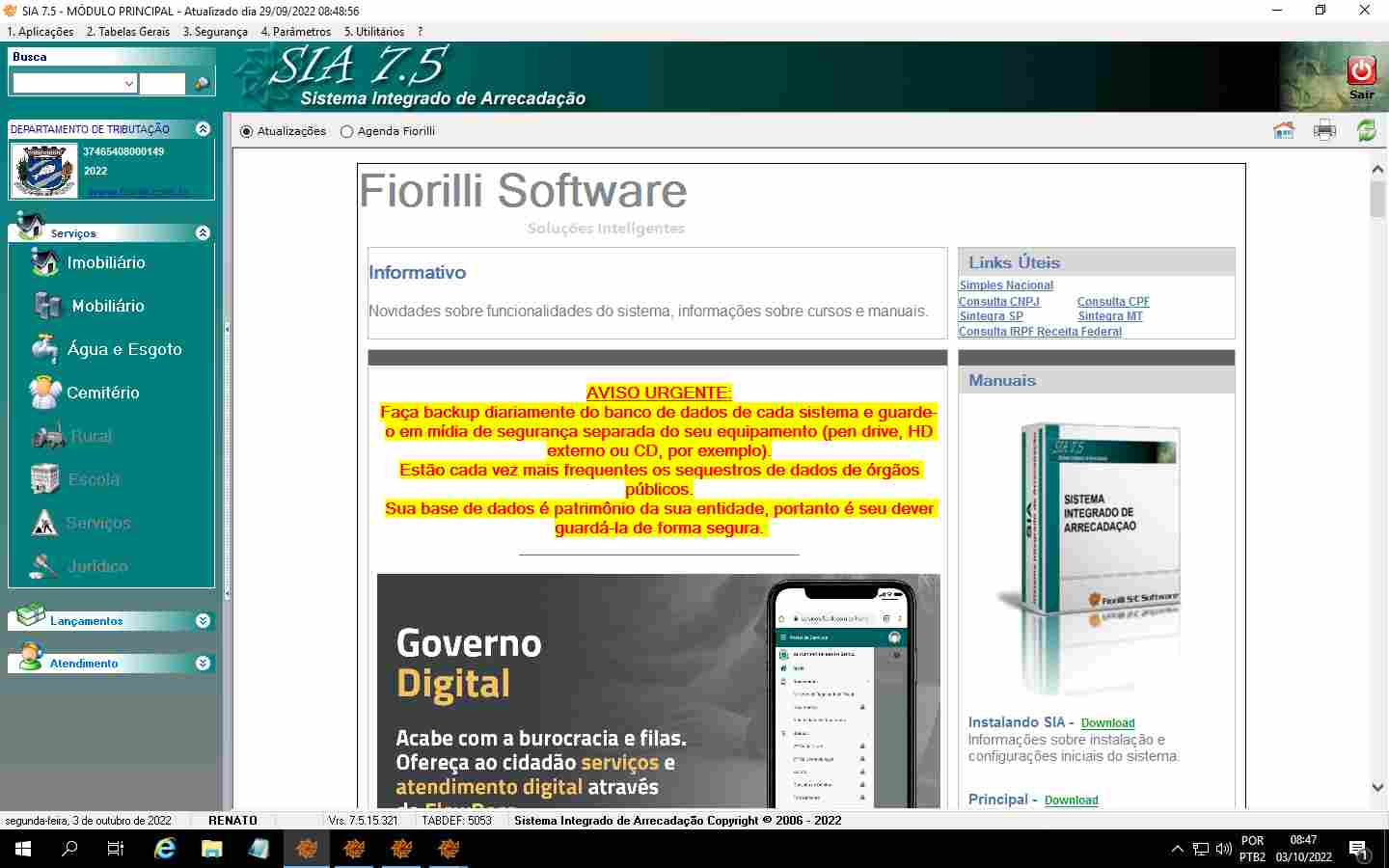
Task: Expand the Lançamentos panel
Action: point(203,621)
